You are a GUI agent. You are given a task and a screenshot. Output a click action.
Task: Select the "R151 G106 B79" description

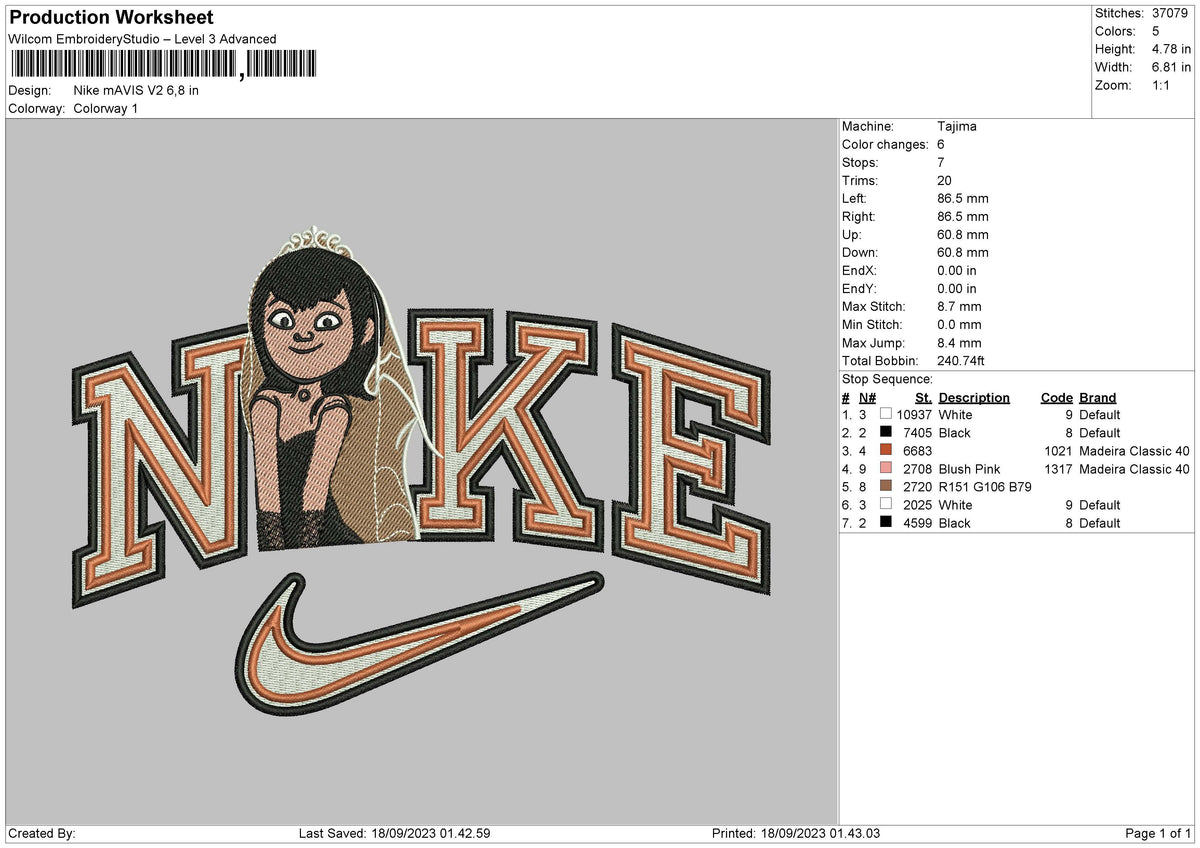985,487
